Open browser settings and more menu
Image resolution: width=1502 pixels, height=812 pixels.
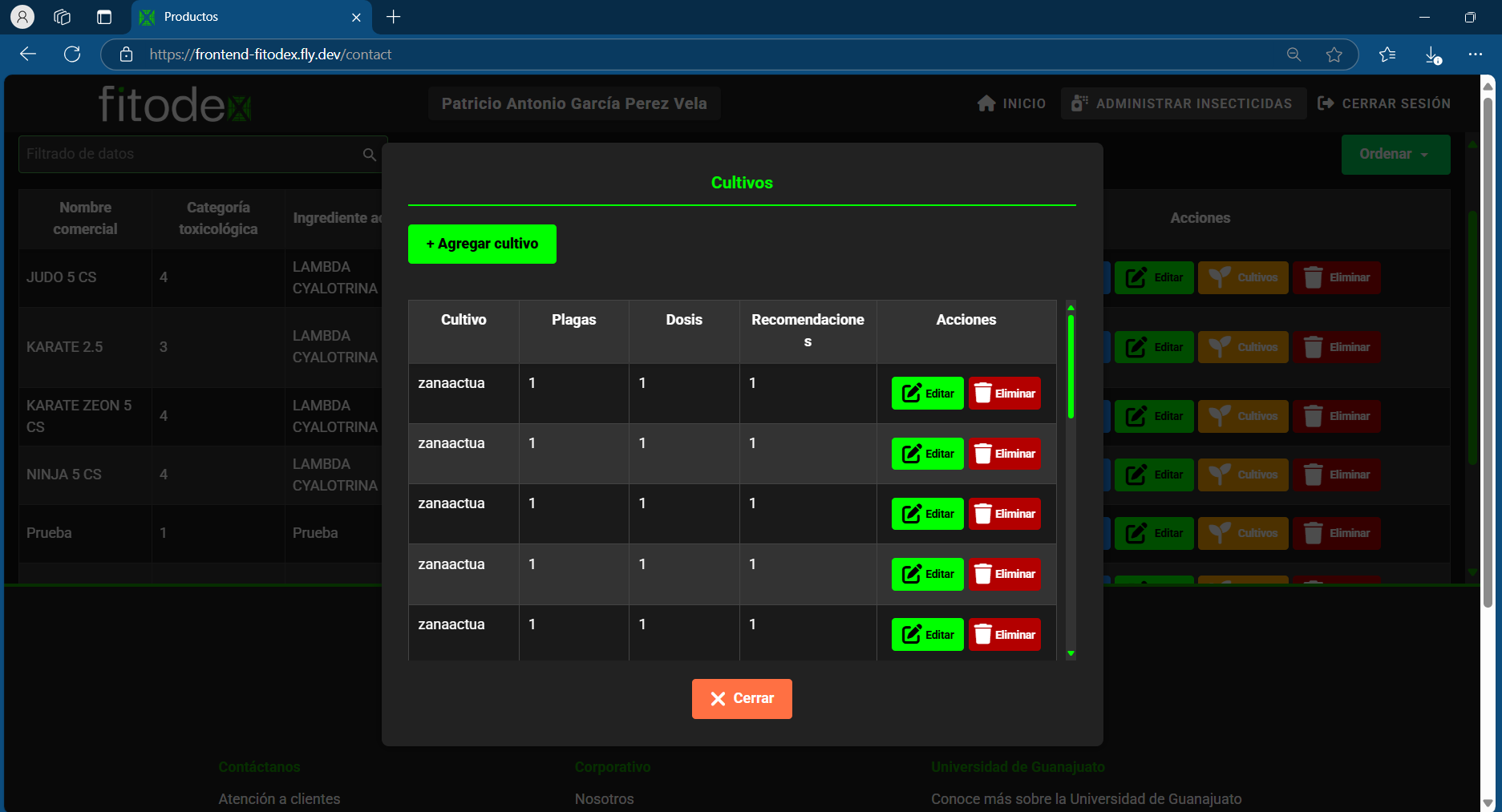[x=1476, y=55]
